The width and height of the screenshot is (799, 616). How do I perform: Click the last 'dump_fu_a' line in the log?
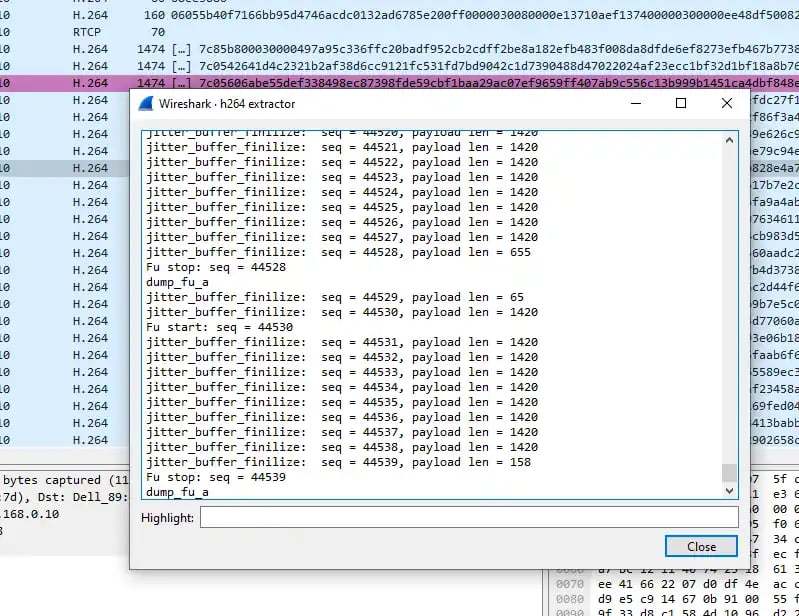(177, 492)
